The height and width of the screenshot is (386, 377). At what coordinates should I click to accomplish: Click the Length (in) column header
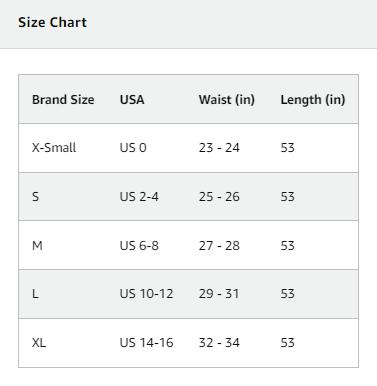(313, 100)
